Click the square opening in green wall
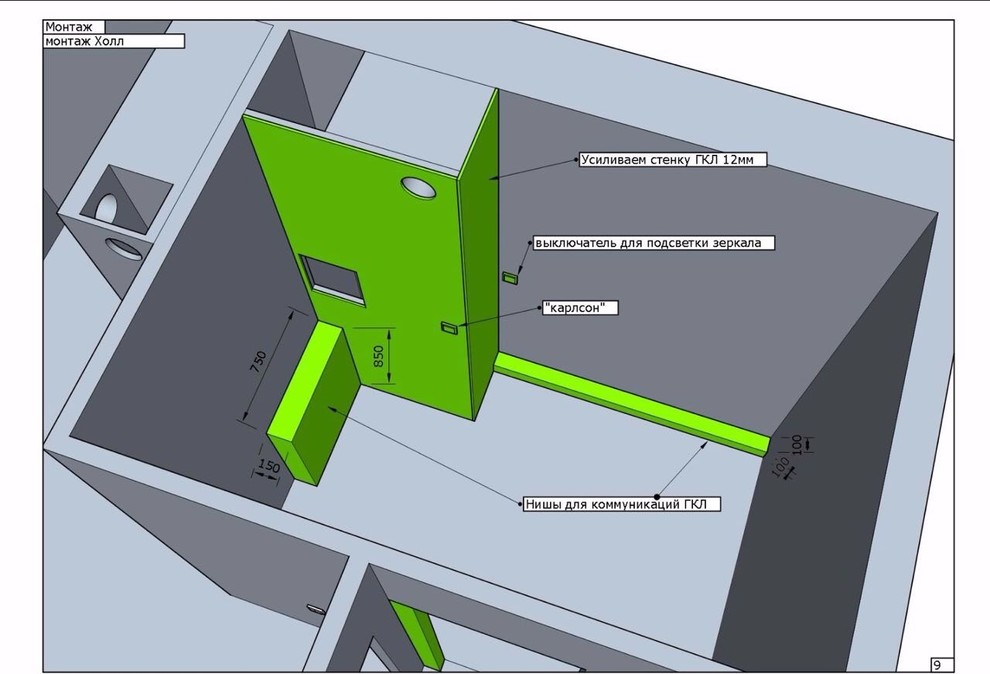Image resolution: width=990 pixels, height=674 pixels. [x=334, y=276]
